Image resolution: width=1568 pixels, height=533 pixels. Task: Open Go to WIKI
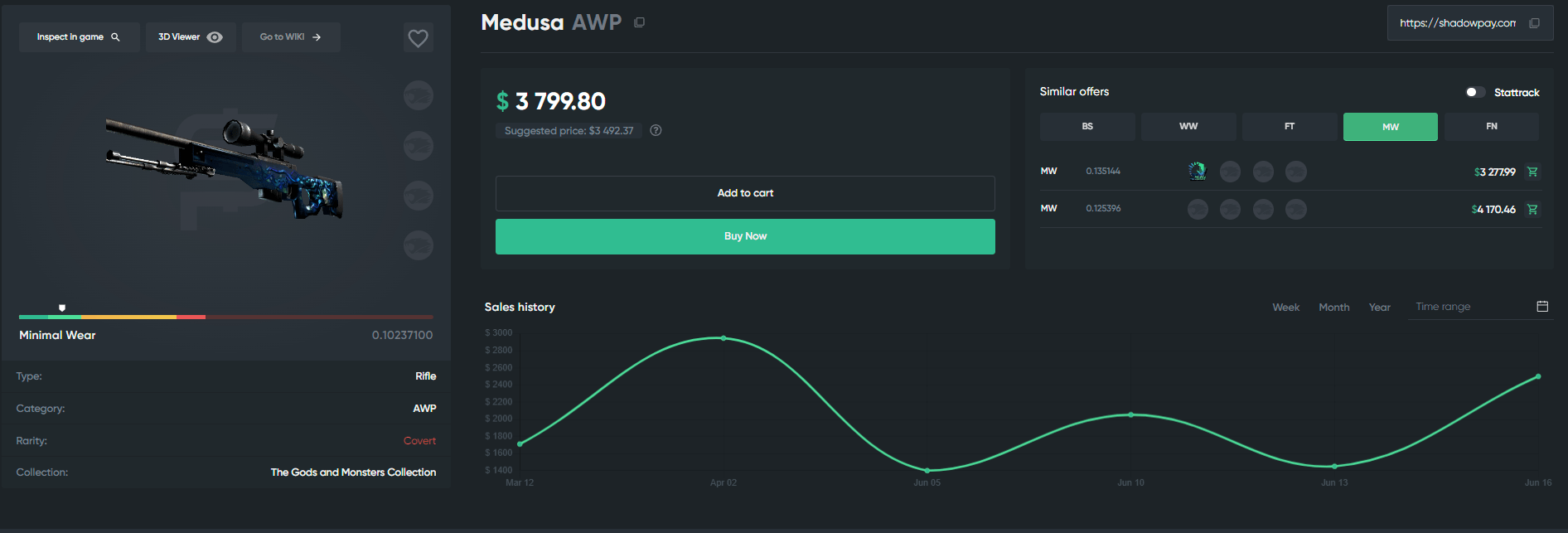click(291, 36)
